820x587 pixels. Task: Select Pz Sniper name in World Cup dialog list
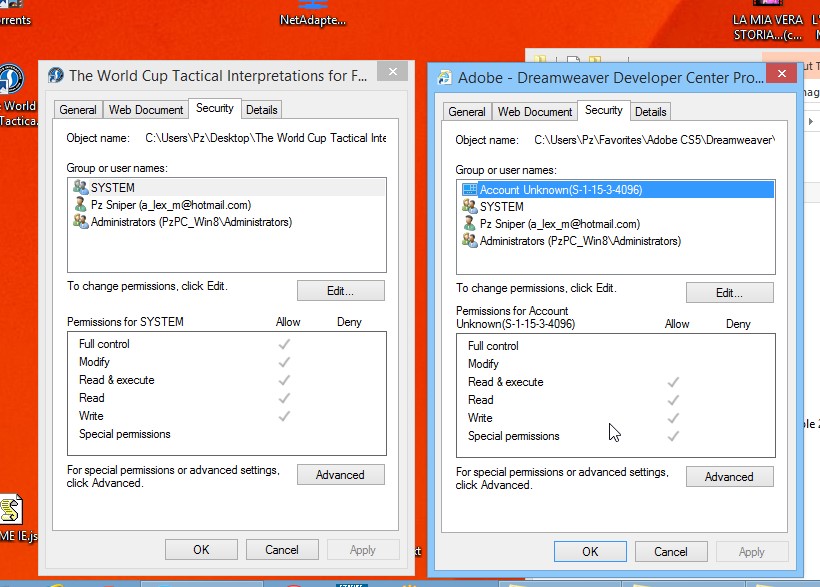(171, 205)
